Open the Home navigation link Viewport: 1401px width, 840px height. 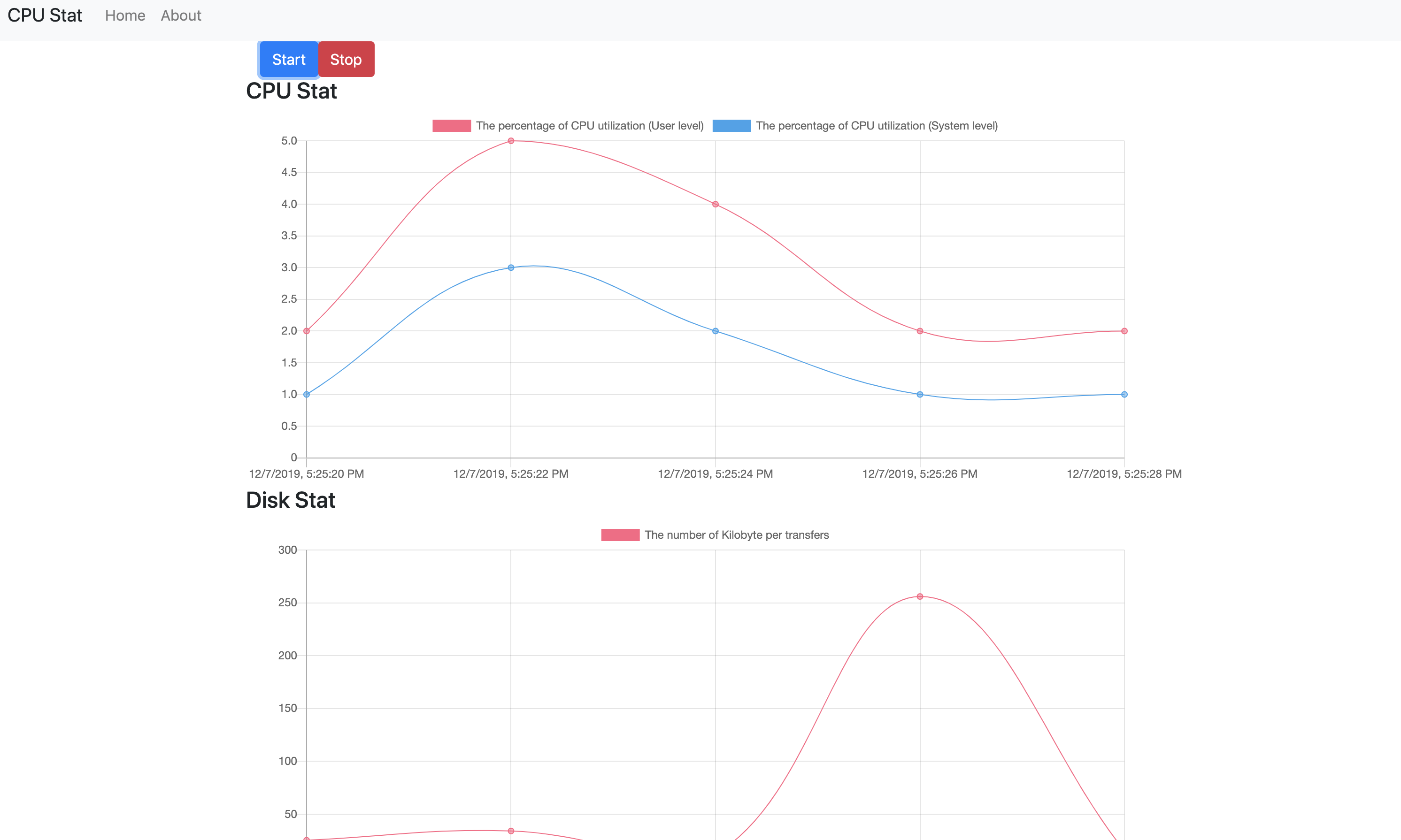pos(125,16)
